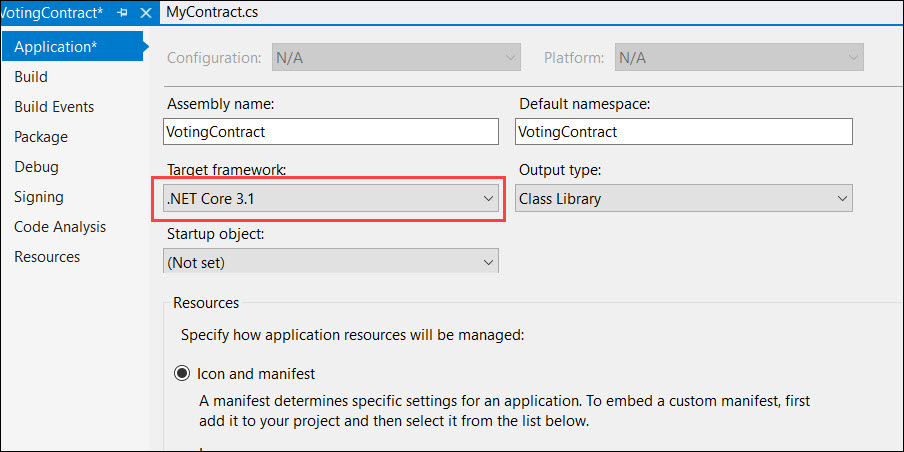The image size is (904, 452).
Task: Select the VotingContract document tab
Action: tap(50, 13)
